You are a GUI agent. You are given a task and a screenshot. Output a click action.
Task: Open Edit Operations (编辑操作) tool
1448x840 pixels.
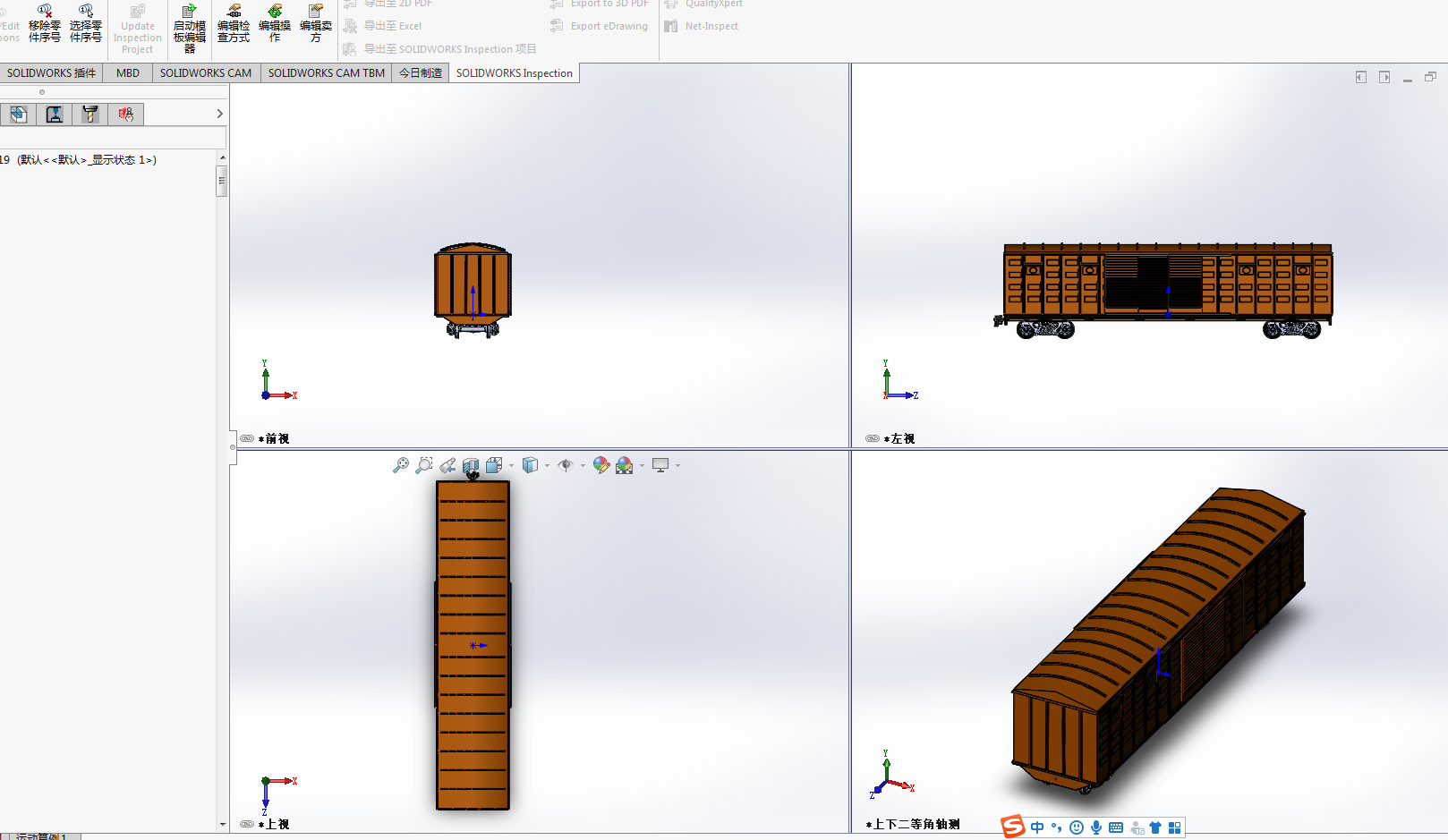coord(275,23)
